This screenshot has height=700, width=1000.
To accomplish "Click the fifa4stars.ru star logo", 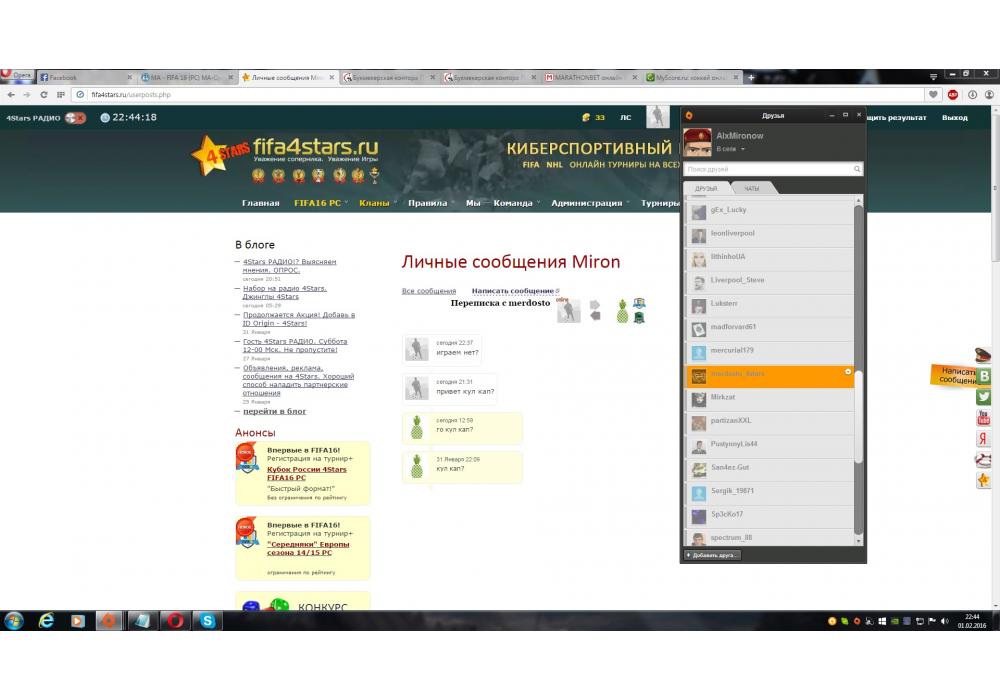I will (x=209, y=156).
